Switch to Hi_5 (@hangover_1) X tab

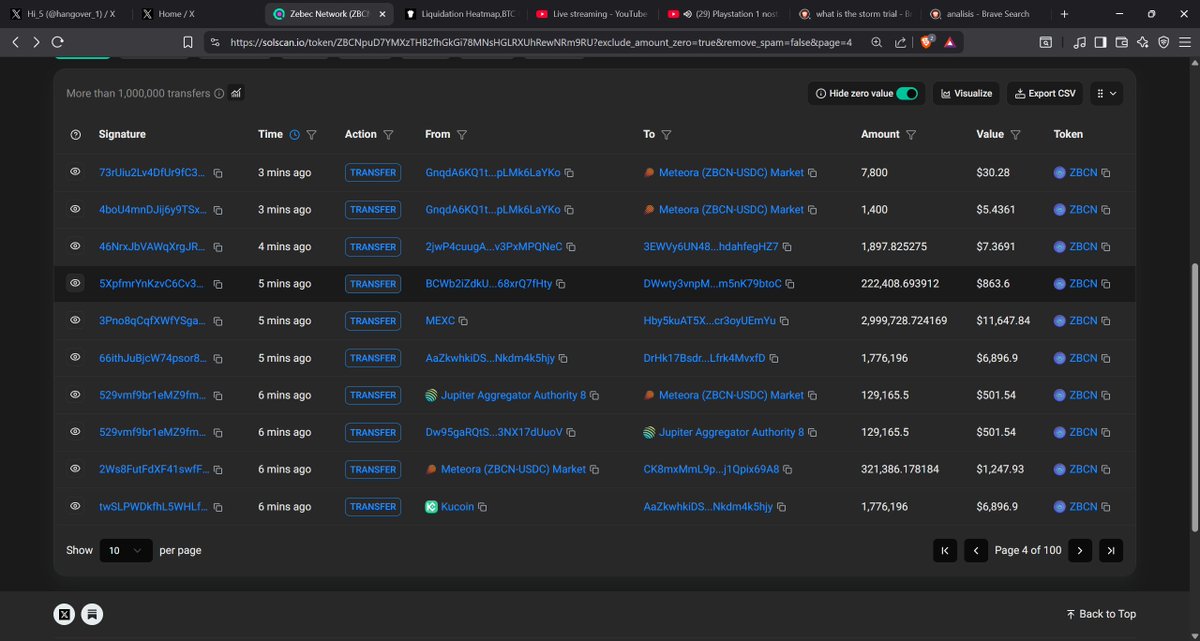click(x=65, y=14)
